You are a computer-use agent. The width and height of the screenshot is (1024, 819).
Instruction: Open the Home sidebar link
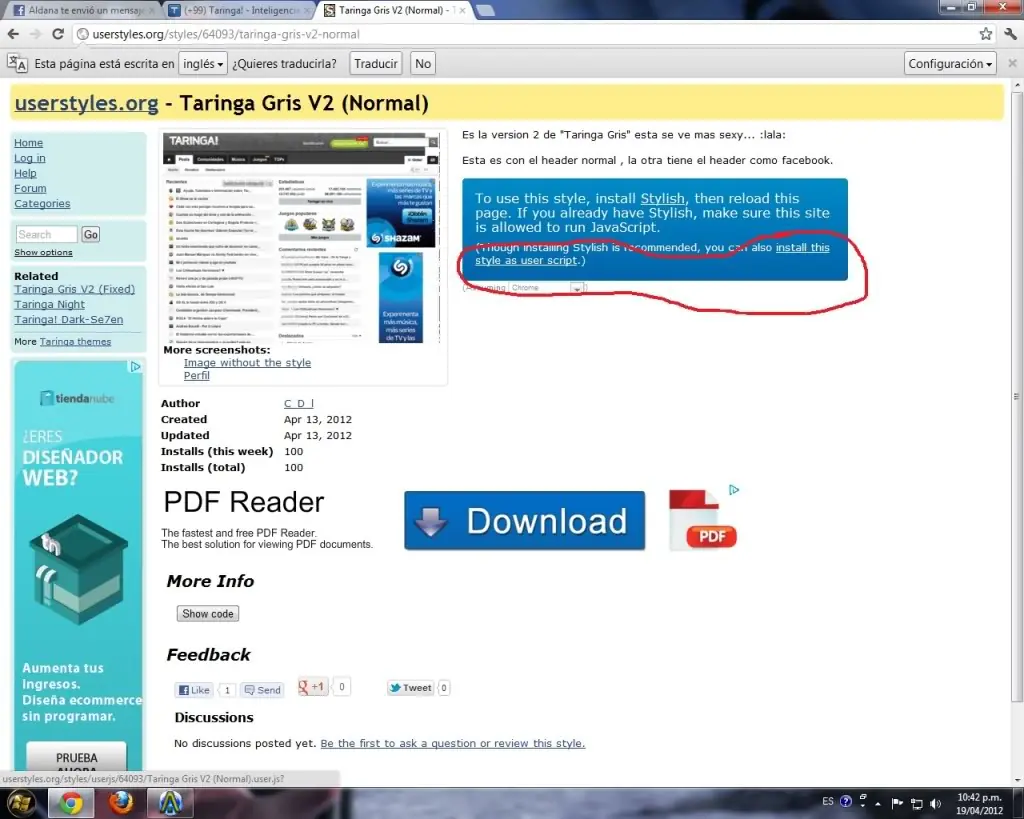(x=29, y=142)
